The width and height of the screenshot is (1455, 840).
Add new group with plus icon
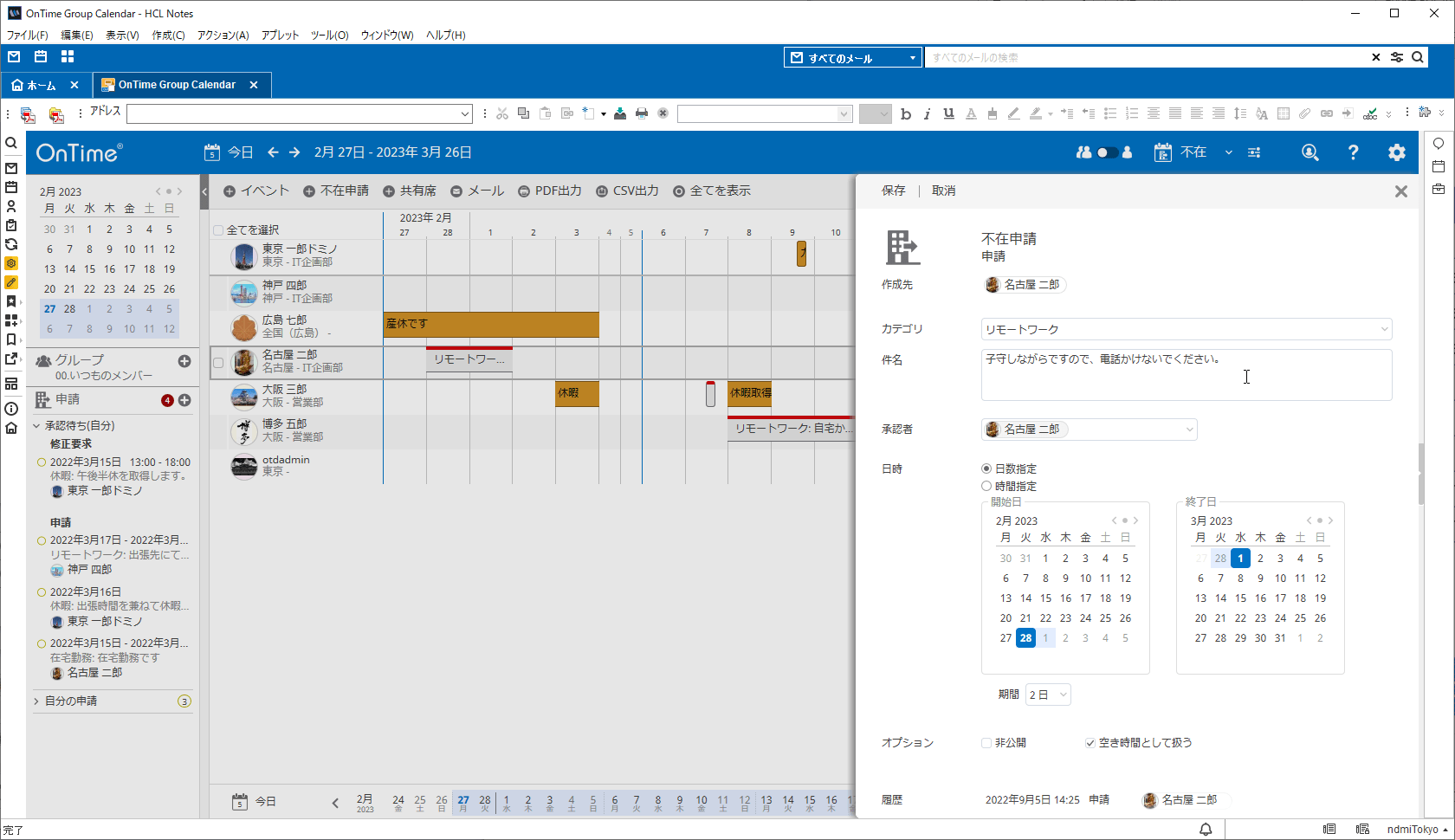click(x=184, y=361)
